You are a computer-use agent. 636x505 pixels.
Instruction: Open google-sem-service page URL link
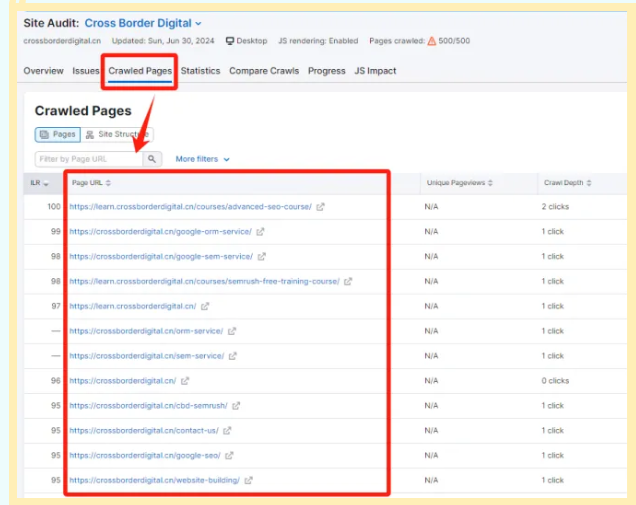tap(161, 256)
